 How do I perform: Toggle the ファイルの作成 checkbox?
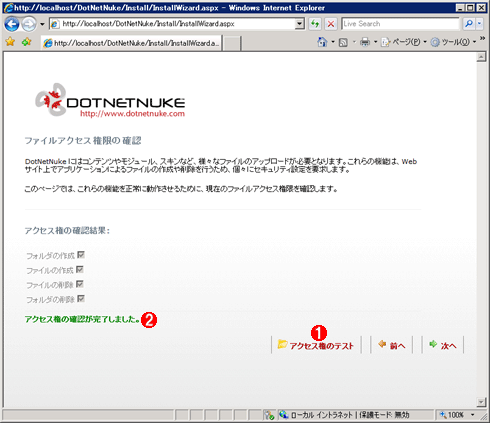tap(80, 269)
